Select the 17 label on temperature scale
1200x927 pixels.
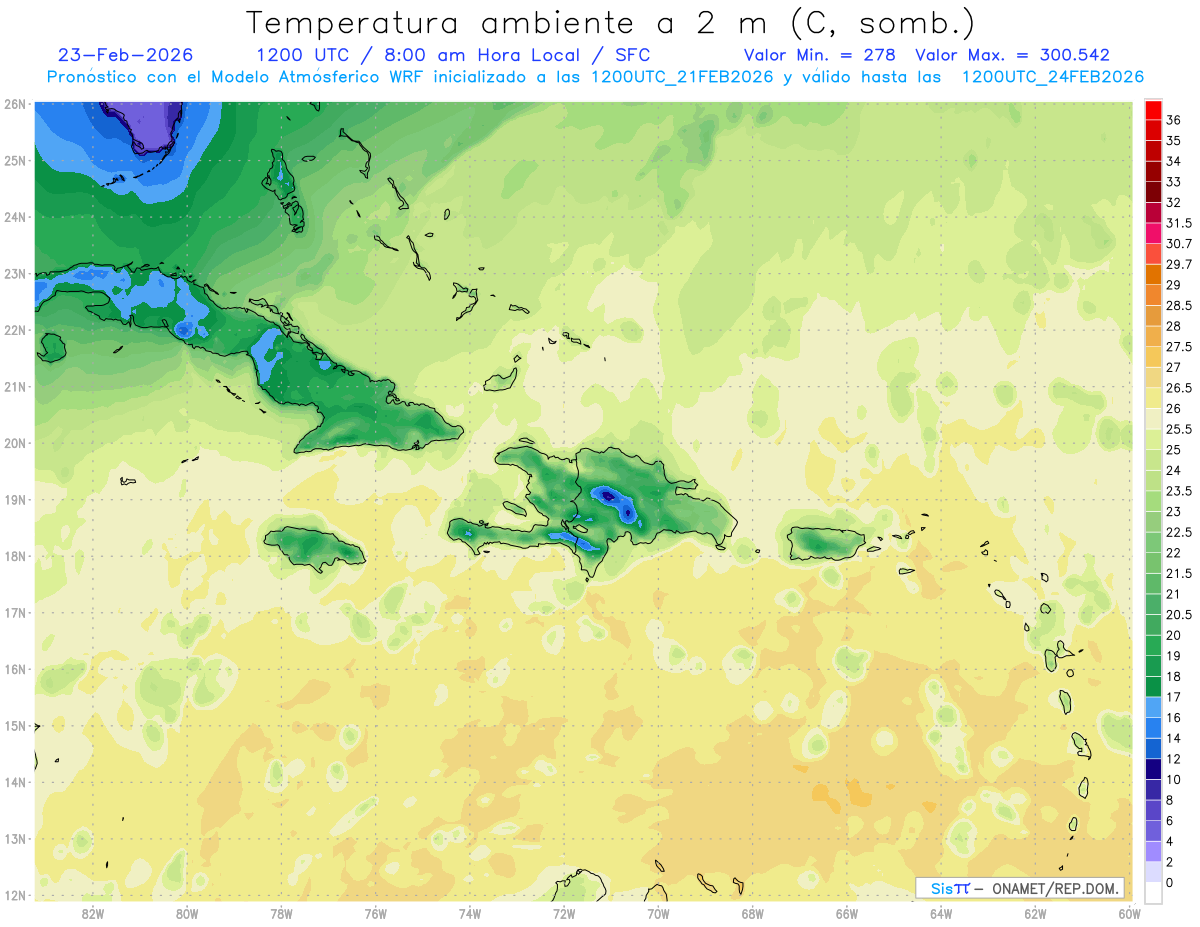pos(1173,696)
